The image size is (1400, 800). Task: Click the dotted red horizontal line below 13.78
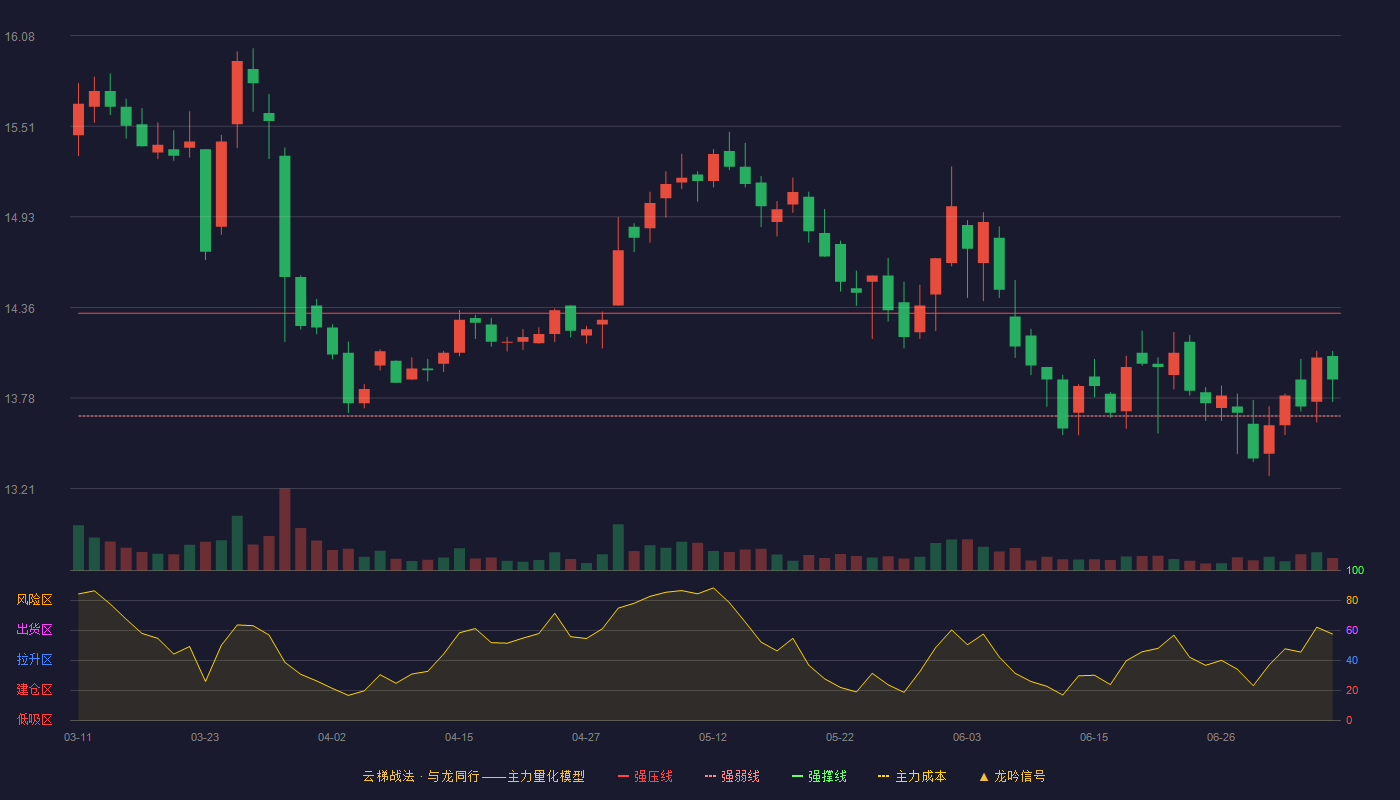tap(709, 416)
